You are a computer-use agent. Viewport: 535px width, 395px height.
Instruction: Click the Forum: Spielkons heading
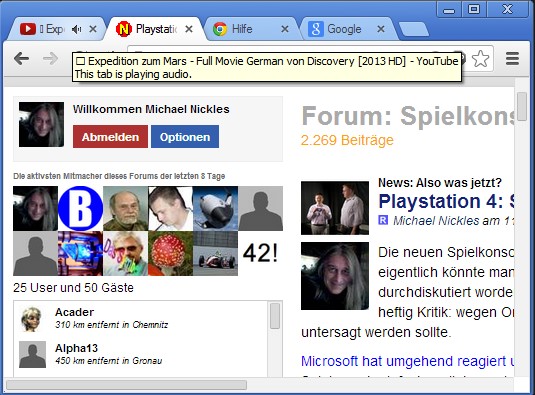(x=408, y=116)
